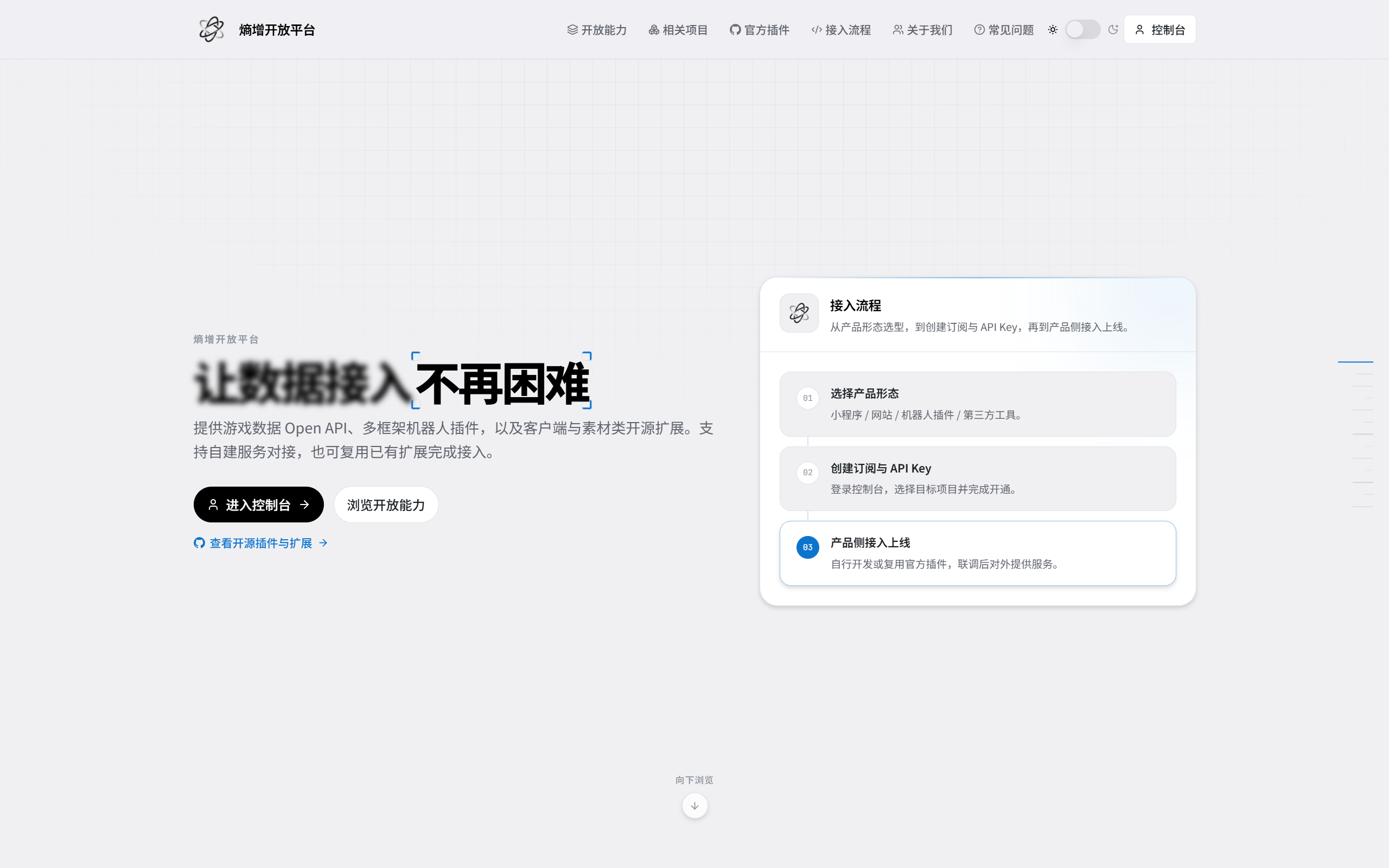Click the 浏览开放能力 button
Viewport: 1389px width, 868px height.
(x=386, y=505)
